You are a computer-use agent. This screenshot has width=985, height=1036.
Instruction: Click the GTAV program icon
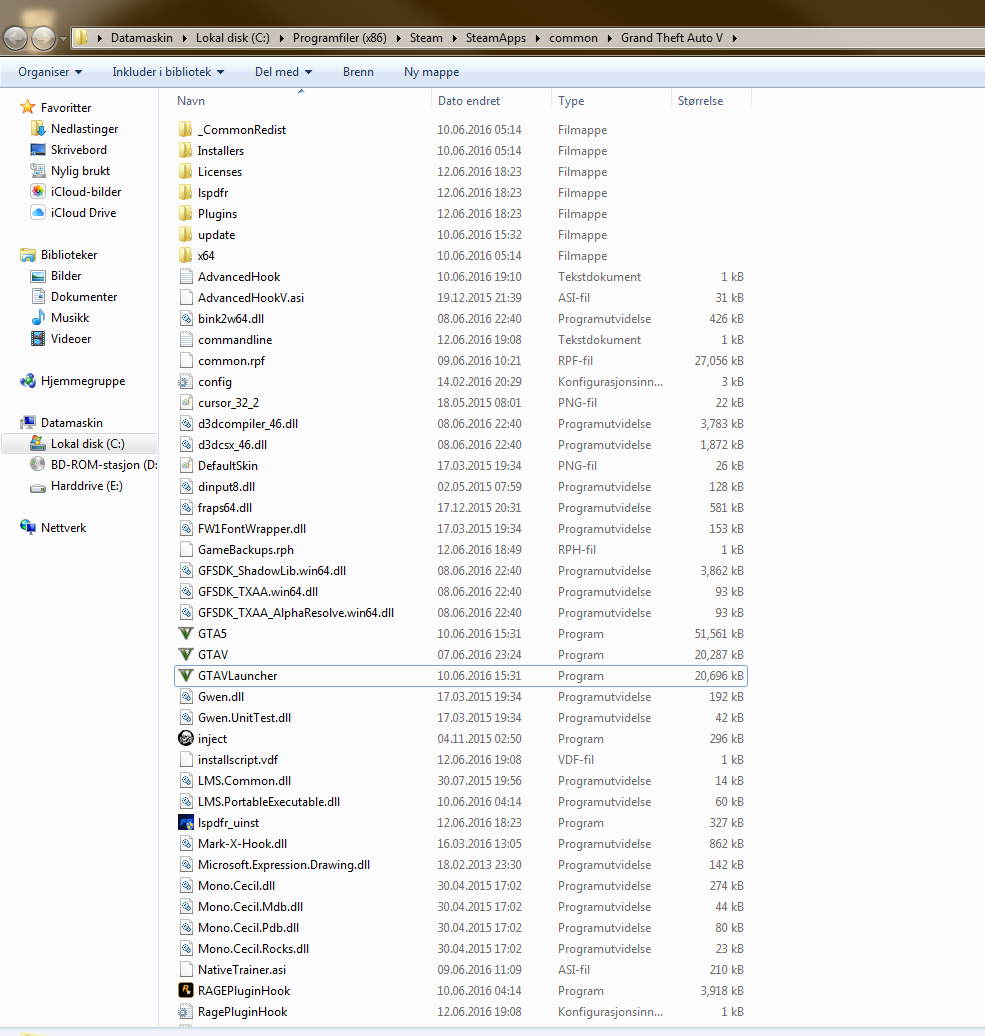click(186, 655)
